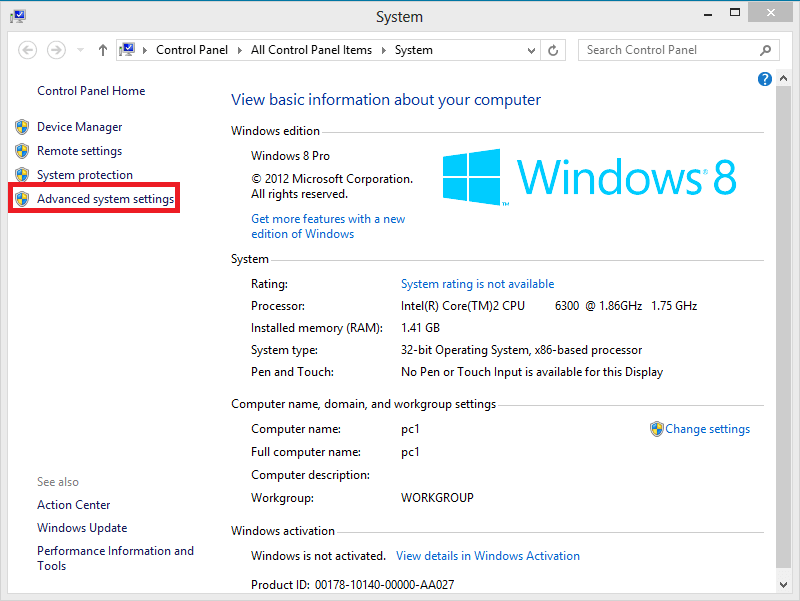Refresh the System page
The image size is (800, 601).
coord(553,50)
